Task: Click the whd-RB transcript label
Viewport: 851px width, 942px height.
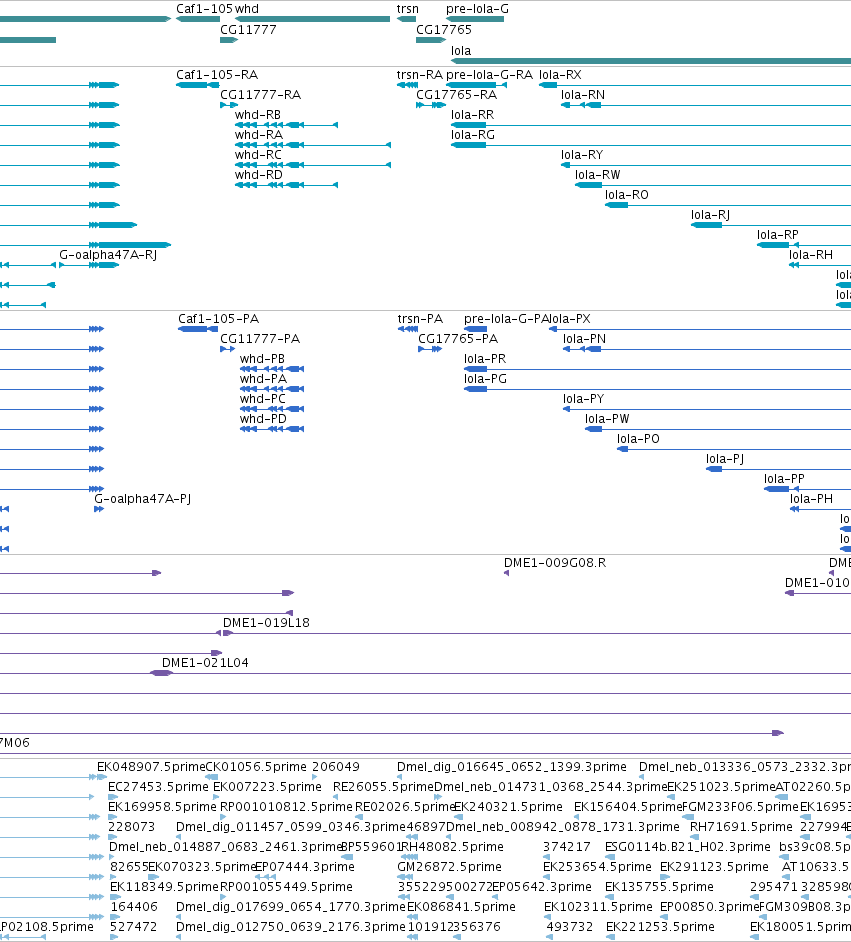Action: 258,114
